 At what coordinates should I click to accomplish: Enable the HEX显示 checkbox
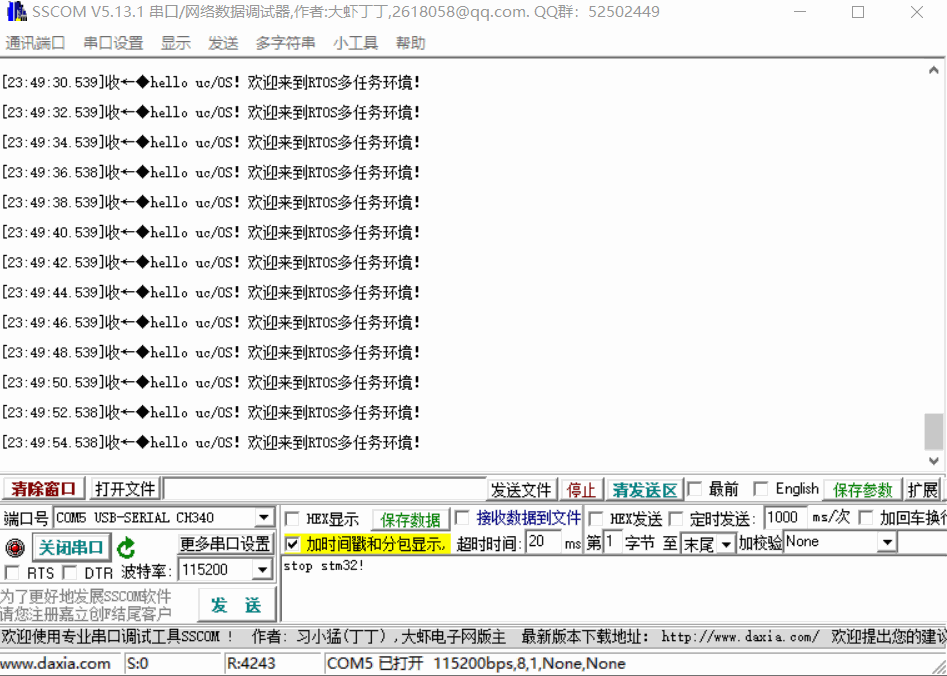291,519
